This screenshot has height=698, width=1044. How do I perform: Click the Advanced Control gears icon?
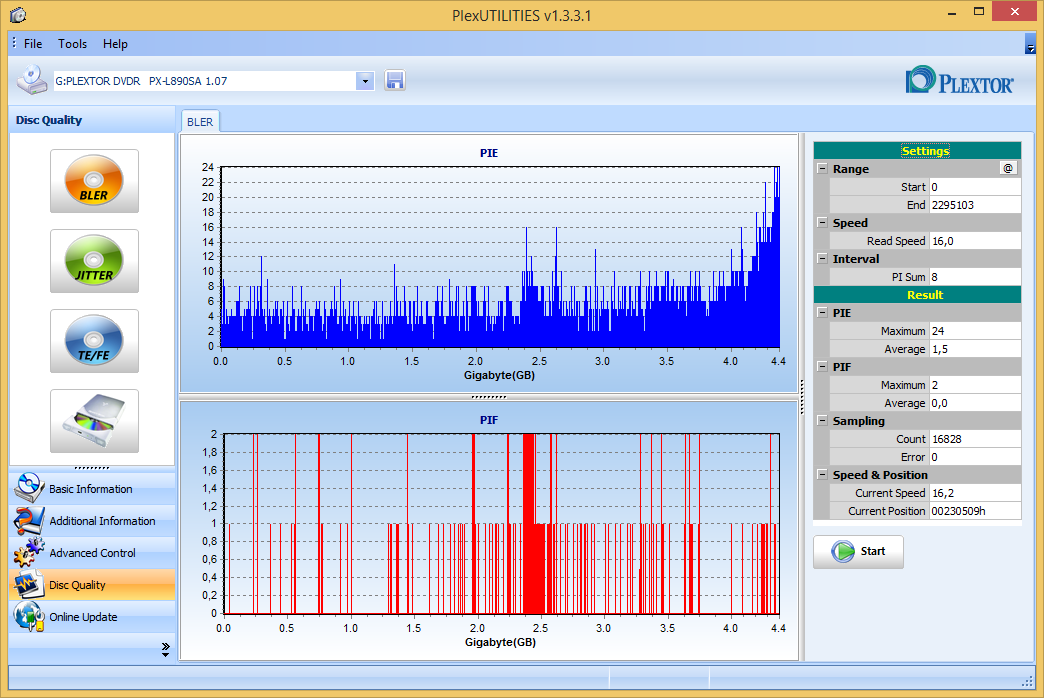click(x=29, y=552)
